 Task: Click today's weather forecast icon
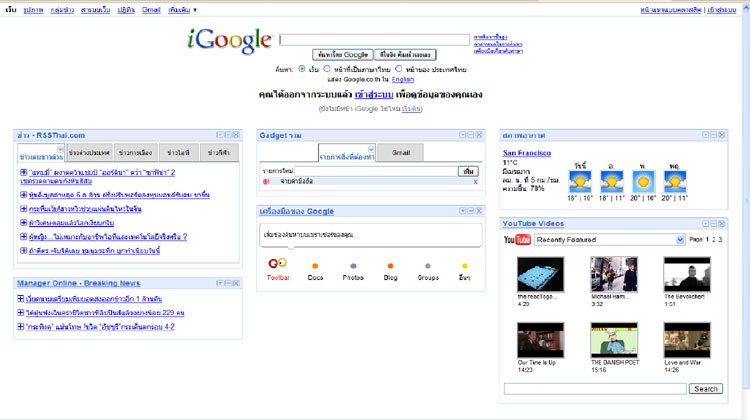coord(580,182)
